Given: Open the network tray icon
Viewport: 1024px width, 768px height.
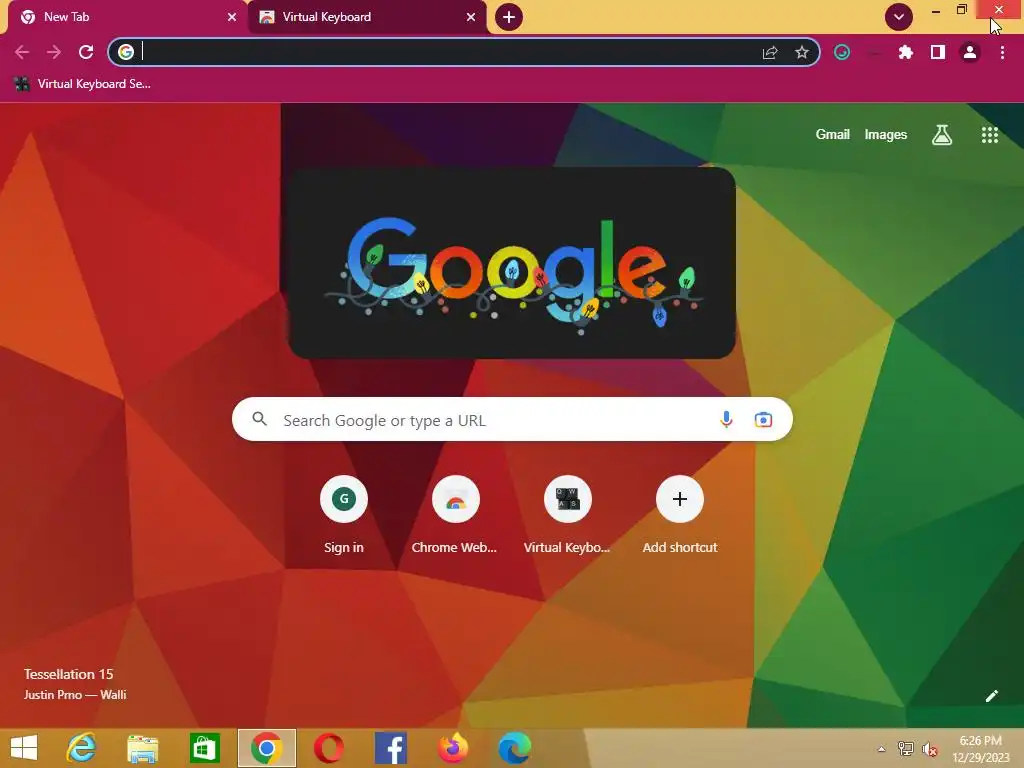Looking at the screenshot, I should [906, 748].
